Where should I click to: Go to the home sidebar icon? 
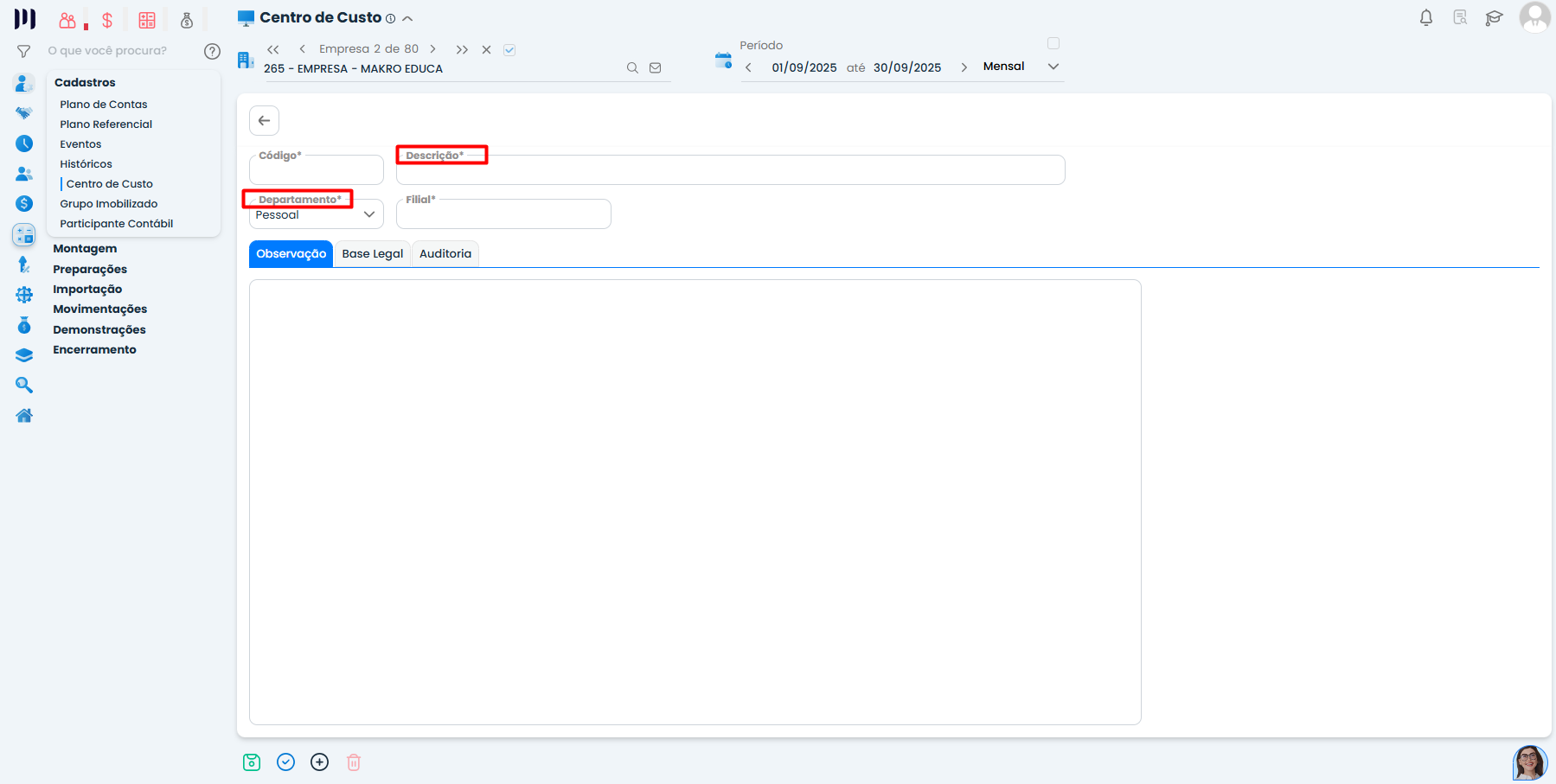pyautogui.click(x=24, y=416)
